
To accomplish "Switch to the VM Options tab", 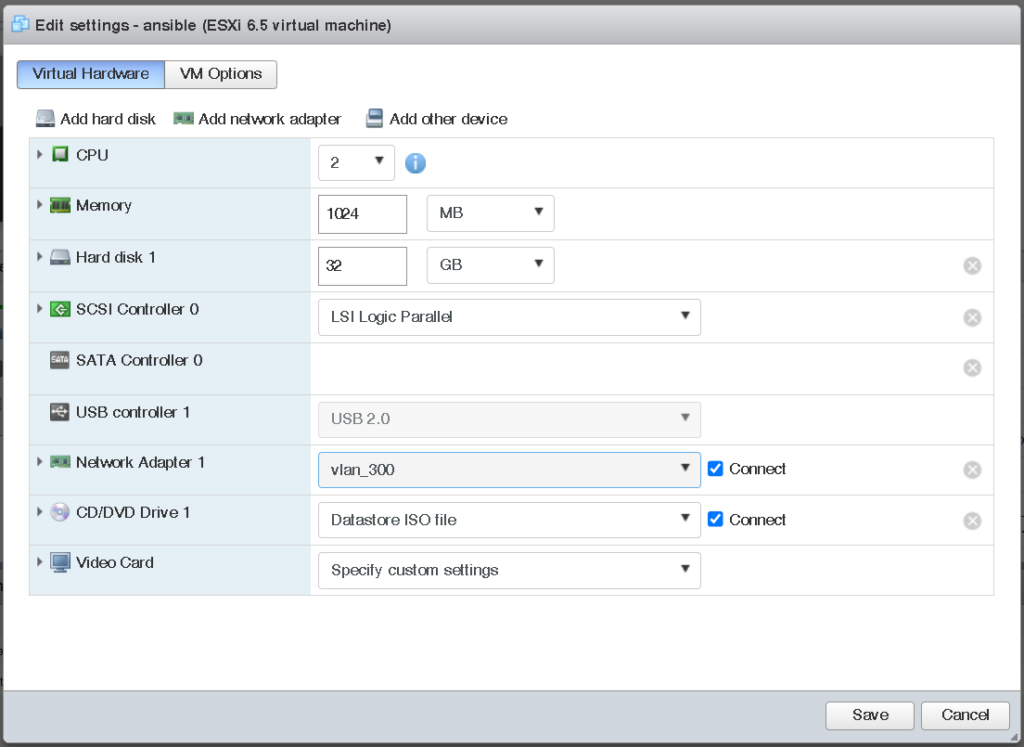I will [221, 74].
